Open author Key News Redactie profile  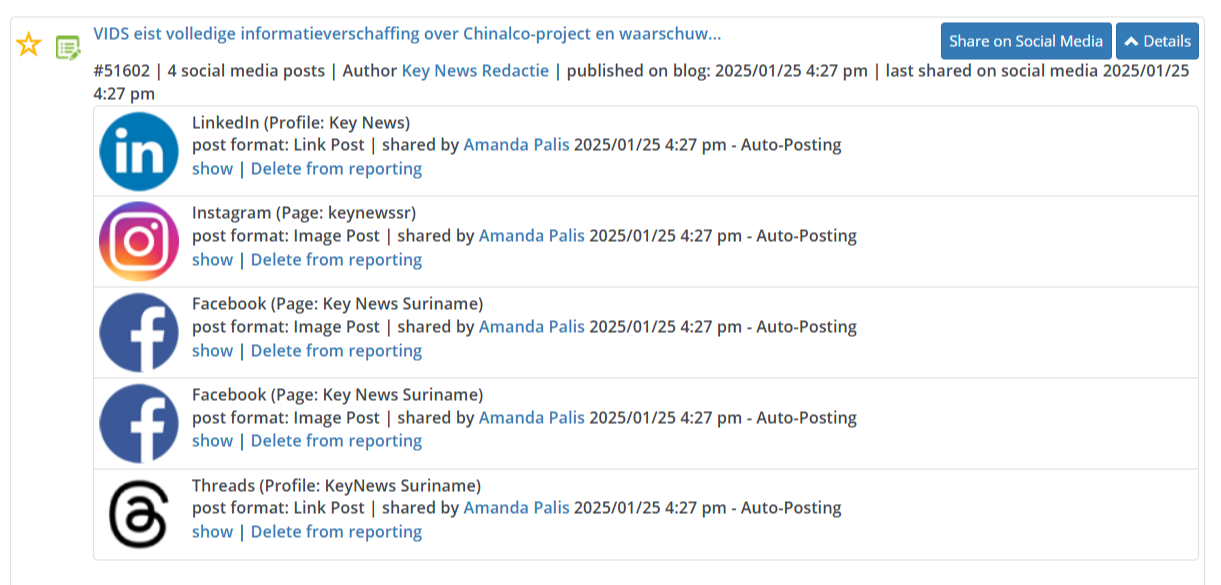coord(475,71)
